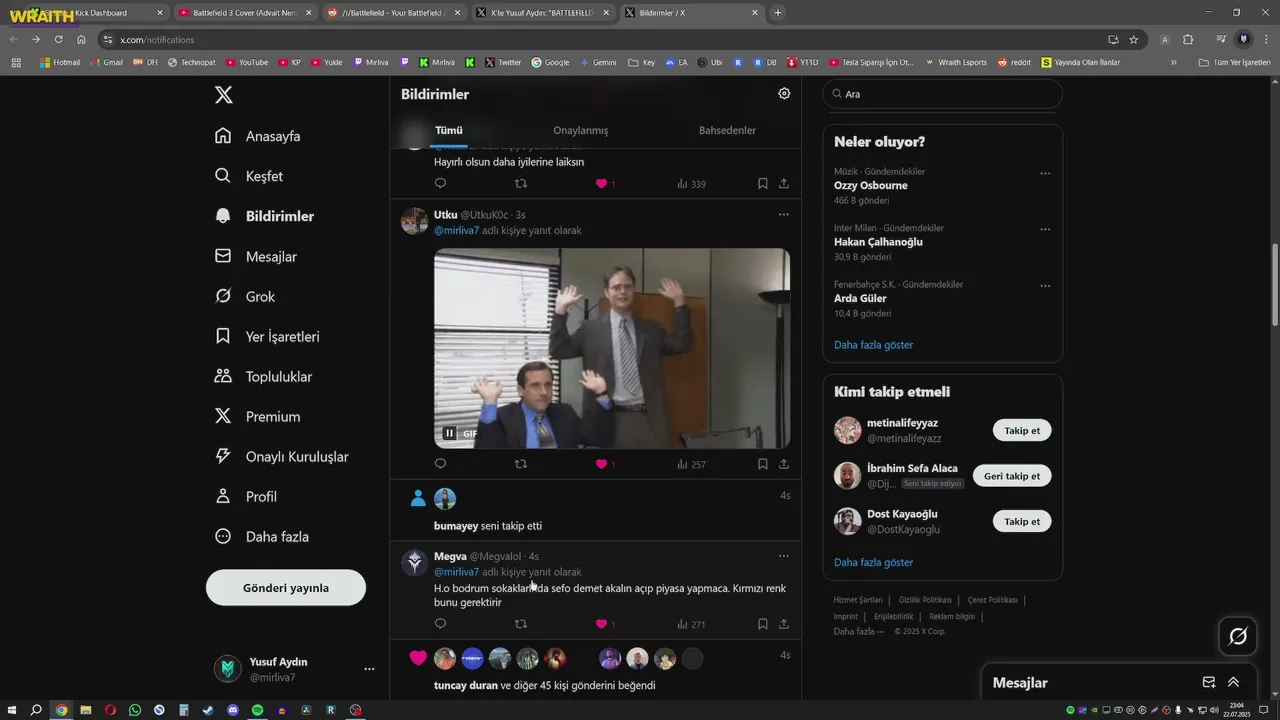Image resolution: width=1280 pixels, height=720 pixels.
Task: Open Steam in Windows taskbar
Action: pos(208,710)
